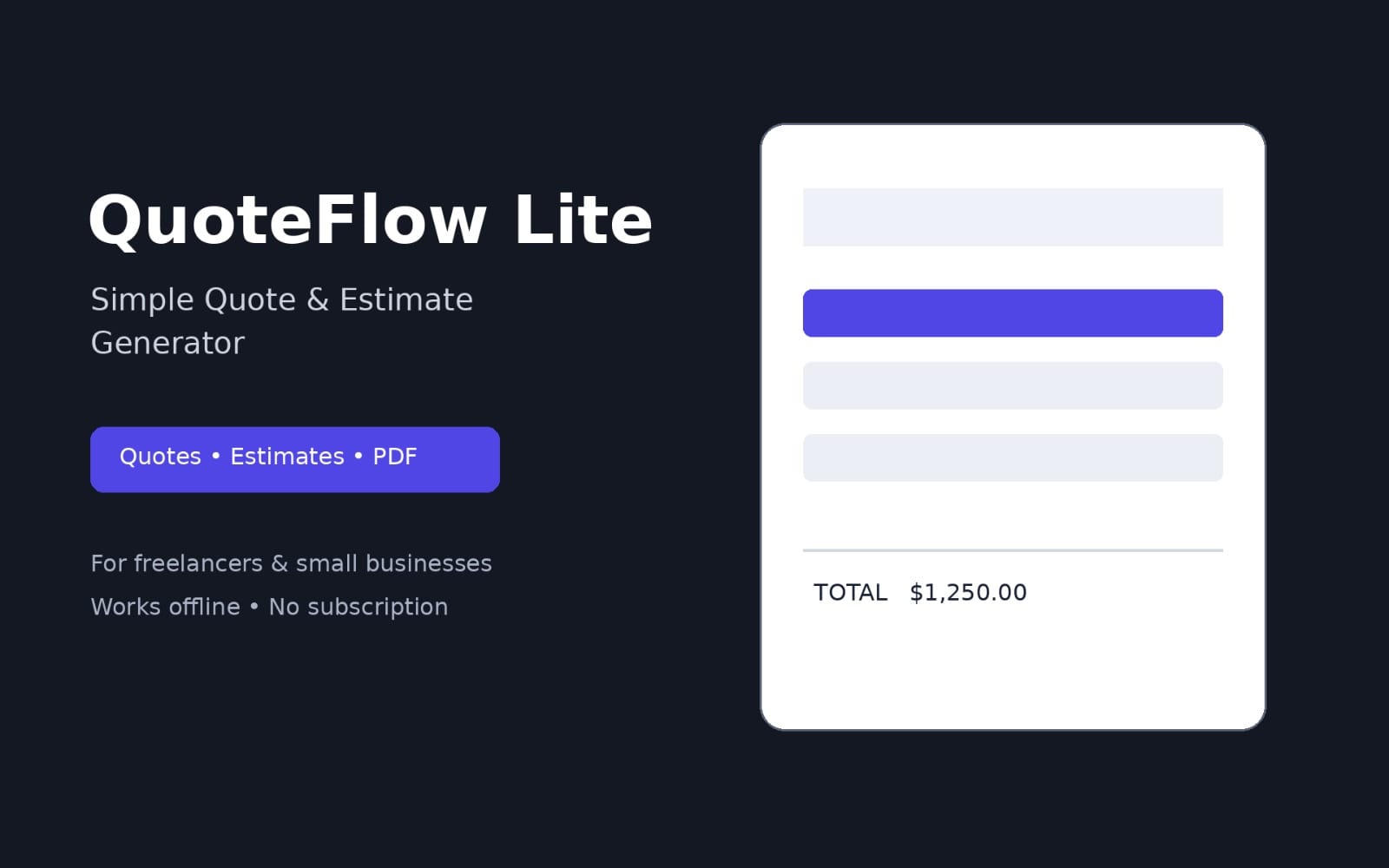Click the QuoteFlow Lite title

click(x=370, y=220)
